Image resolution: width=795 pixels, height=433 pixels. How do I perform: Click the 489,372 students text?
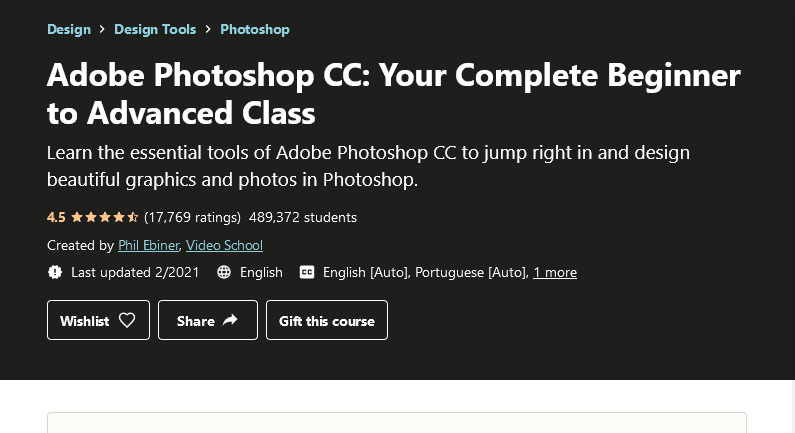303,218
